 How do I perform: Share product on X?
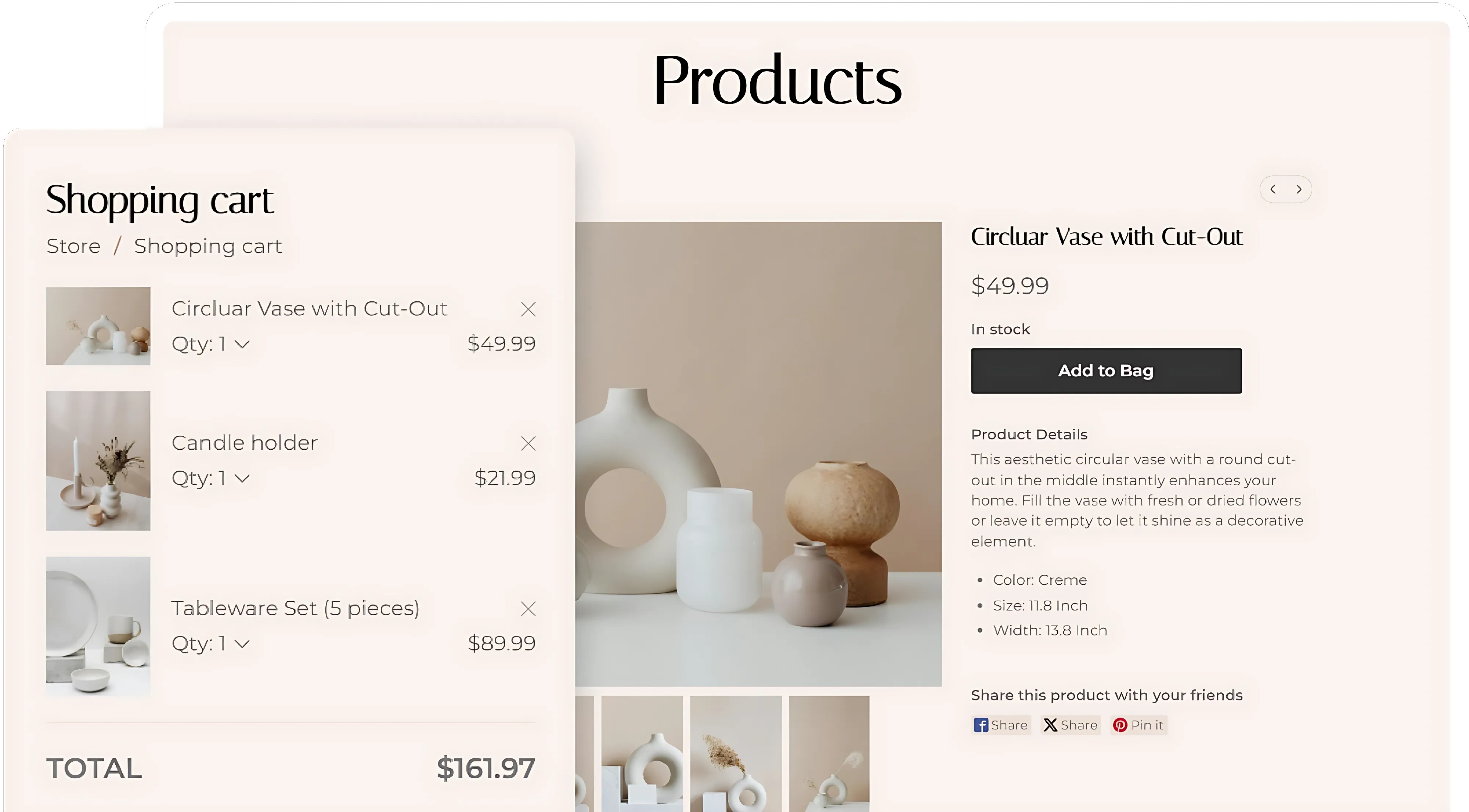(x=1071, y=725)
